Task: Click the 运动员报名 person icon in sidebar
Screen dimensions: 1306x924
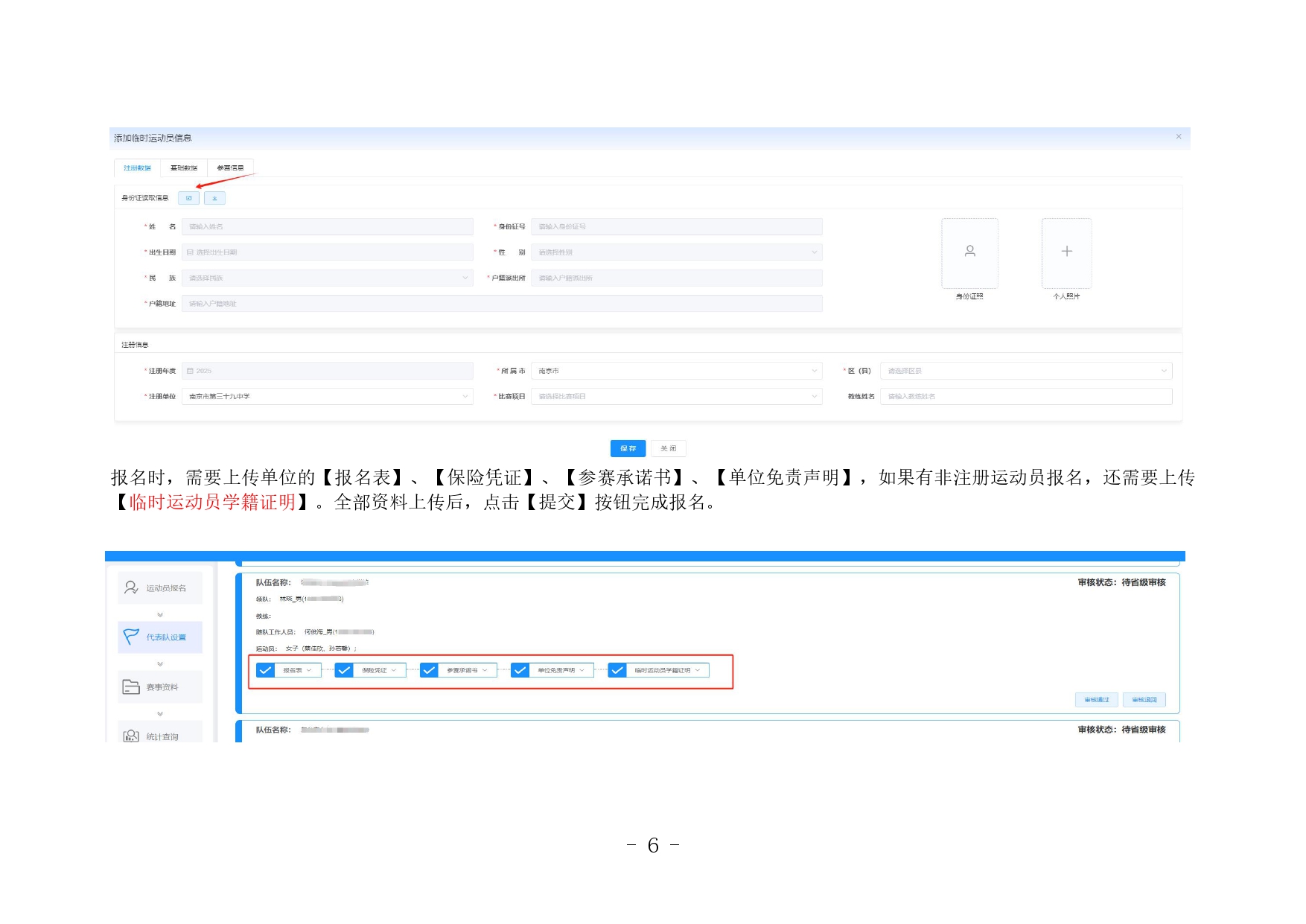Action: pos(131,587)
